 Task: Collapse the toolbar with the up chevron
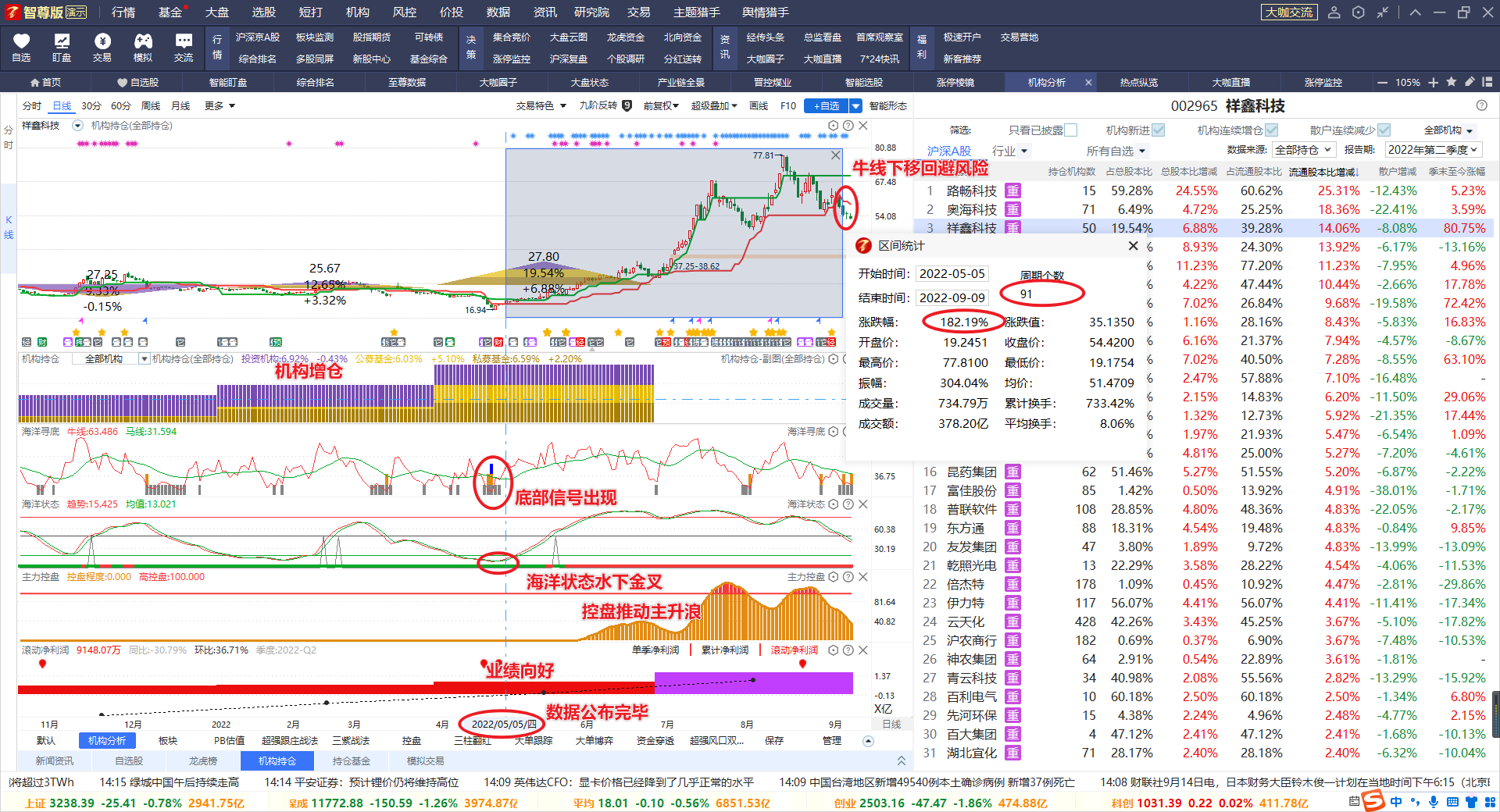(1416, 12)
